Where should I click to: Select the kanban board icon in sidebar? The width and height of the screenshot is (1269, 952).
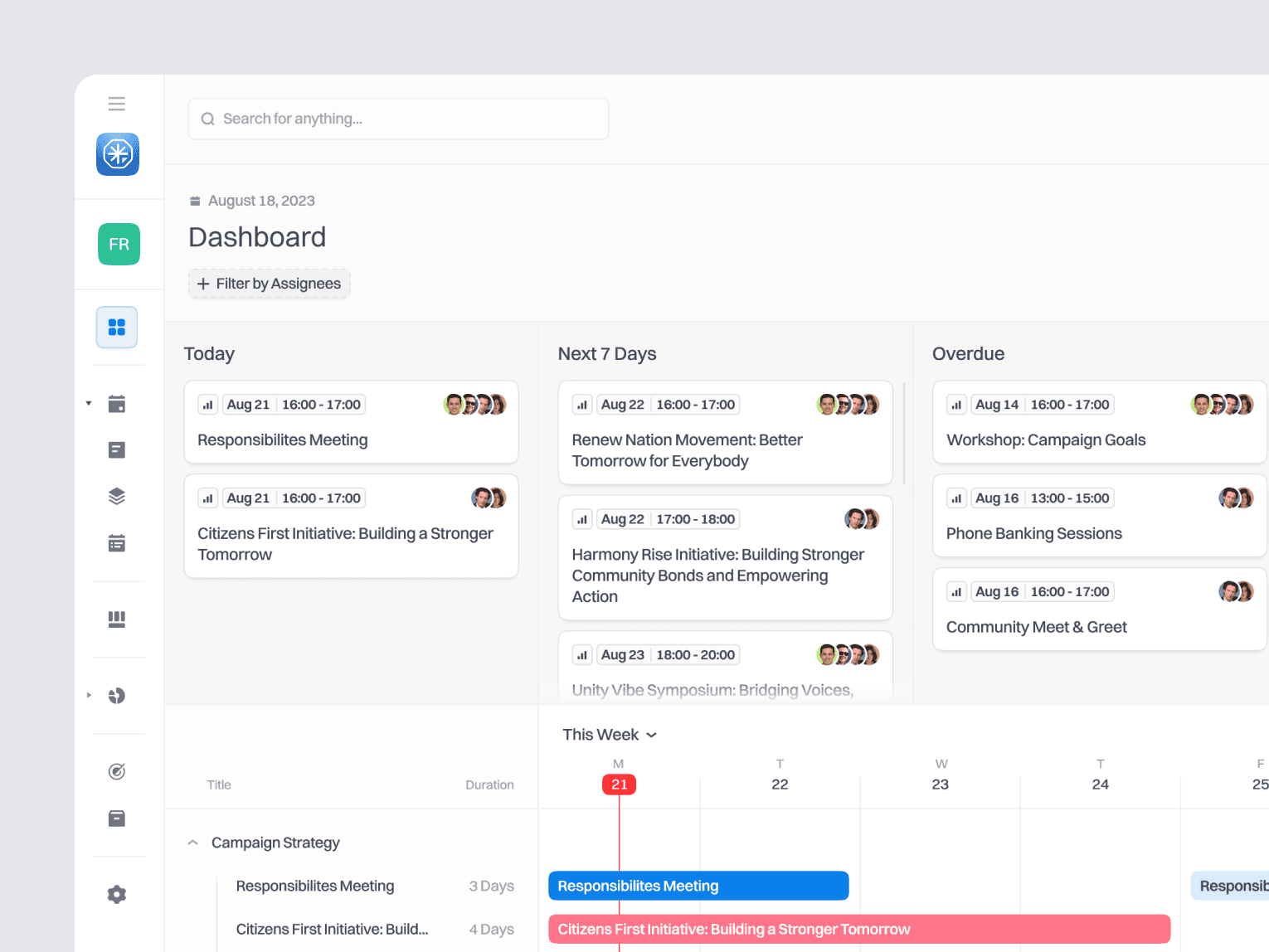[117, 619]
